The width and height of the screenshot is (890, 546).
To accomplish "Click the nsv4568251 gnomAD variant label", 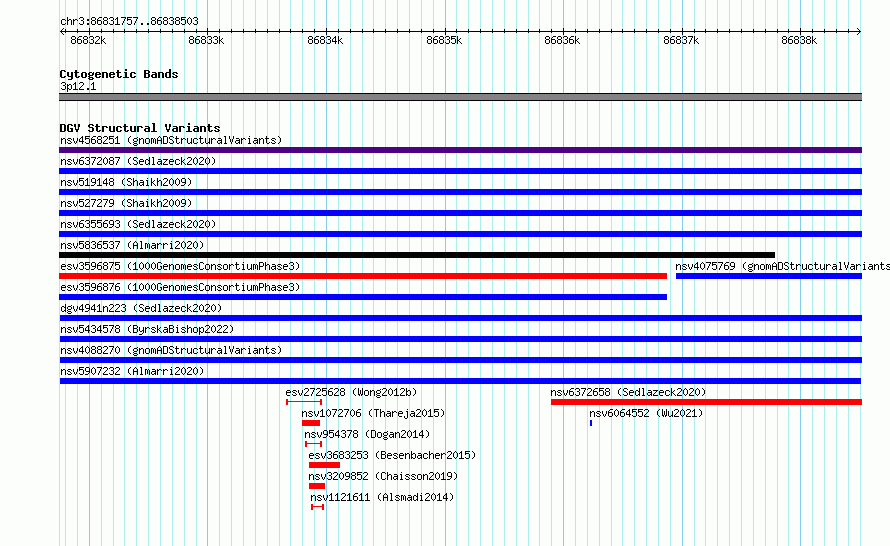I will coord(171,140).
